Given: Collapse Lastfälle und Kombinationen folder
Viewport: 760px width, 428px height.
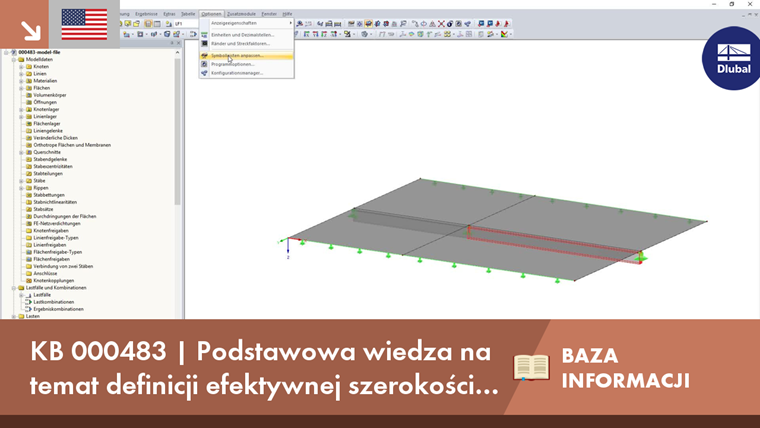Looking at the screenshot, I should pyautogui.click(x=14, y=288).
